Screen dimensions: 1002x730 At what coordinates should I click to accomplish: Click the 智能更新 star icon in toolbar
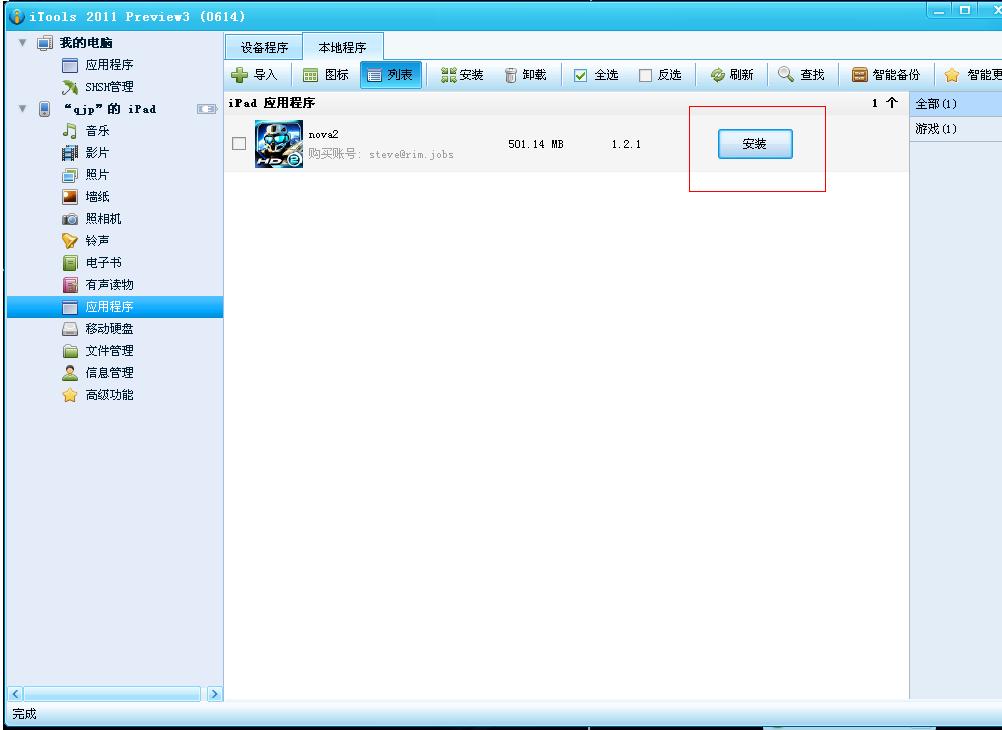(x=952, y=75)
